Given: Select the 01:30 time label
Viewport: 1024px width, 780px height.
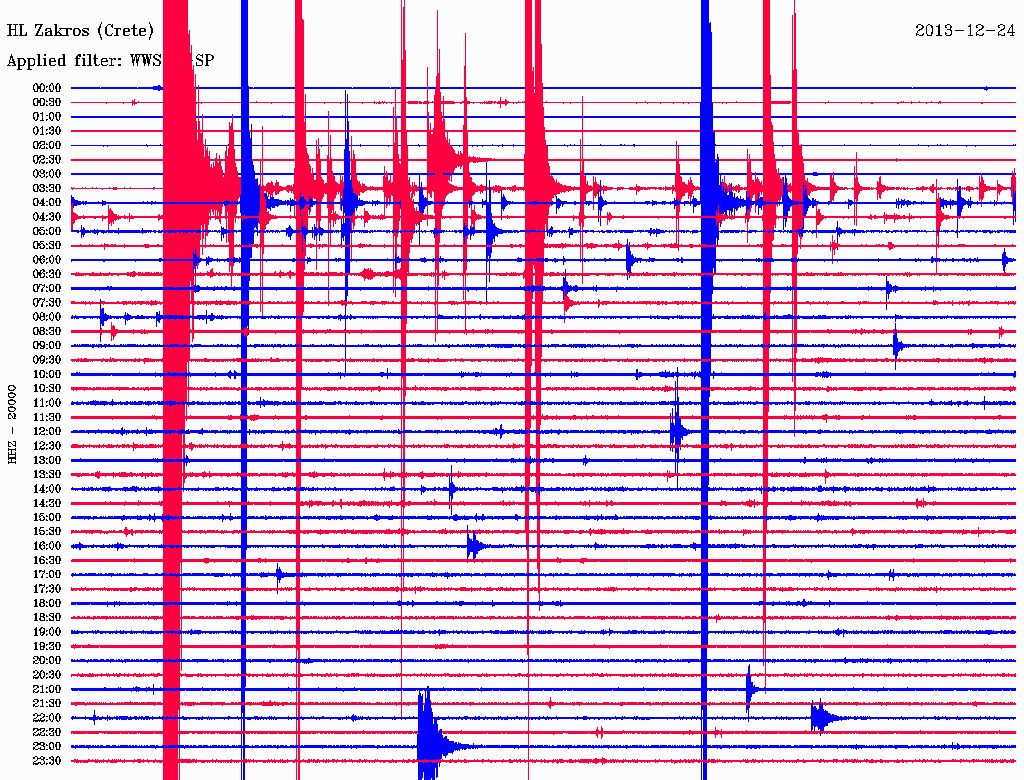Looking at the screenshot, I should click(x=47, y=131).
